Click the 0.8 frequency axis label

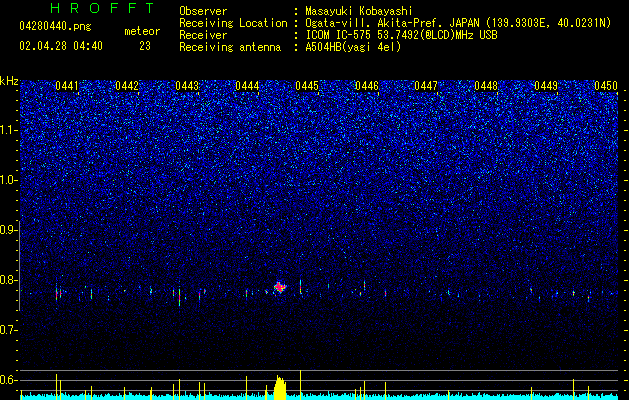[8, 280]
